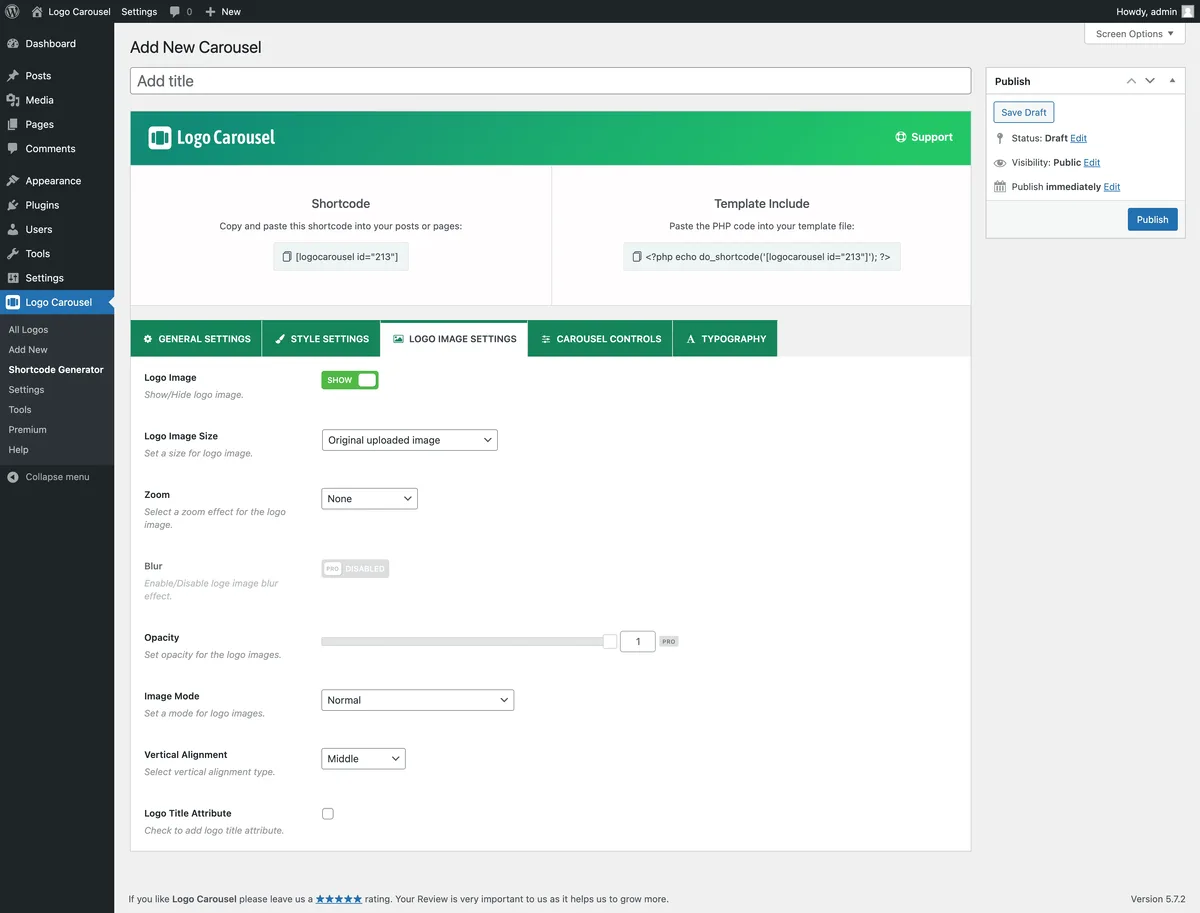Click the Comments icon in sidebar
The width and height of the screenshot is (1200, 913).
tap(13, 148)
